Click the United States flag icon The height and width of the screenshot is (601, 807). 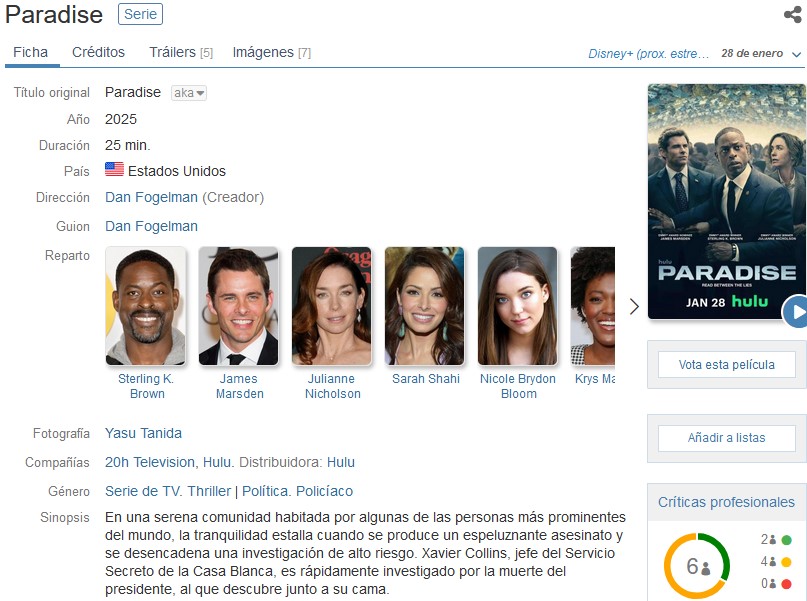(114, 169)
